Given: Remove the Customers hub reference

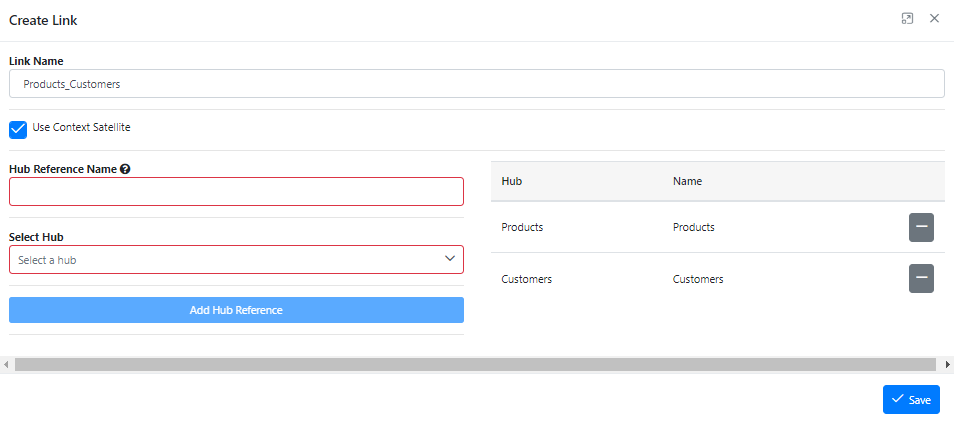Looking at the screenshot, I should click(x=921, y=279).
